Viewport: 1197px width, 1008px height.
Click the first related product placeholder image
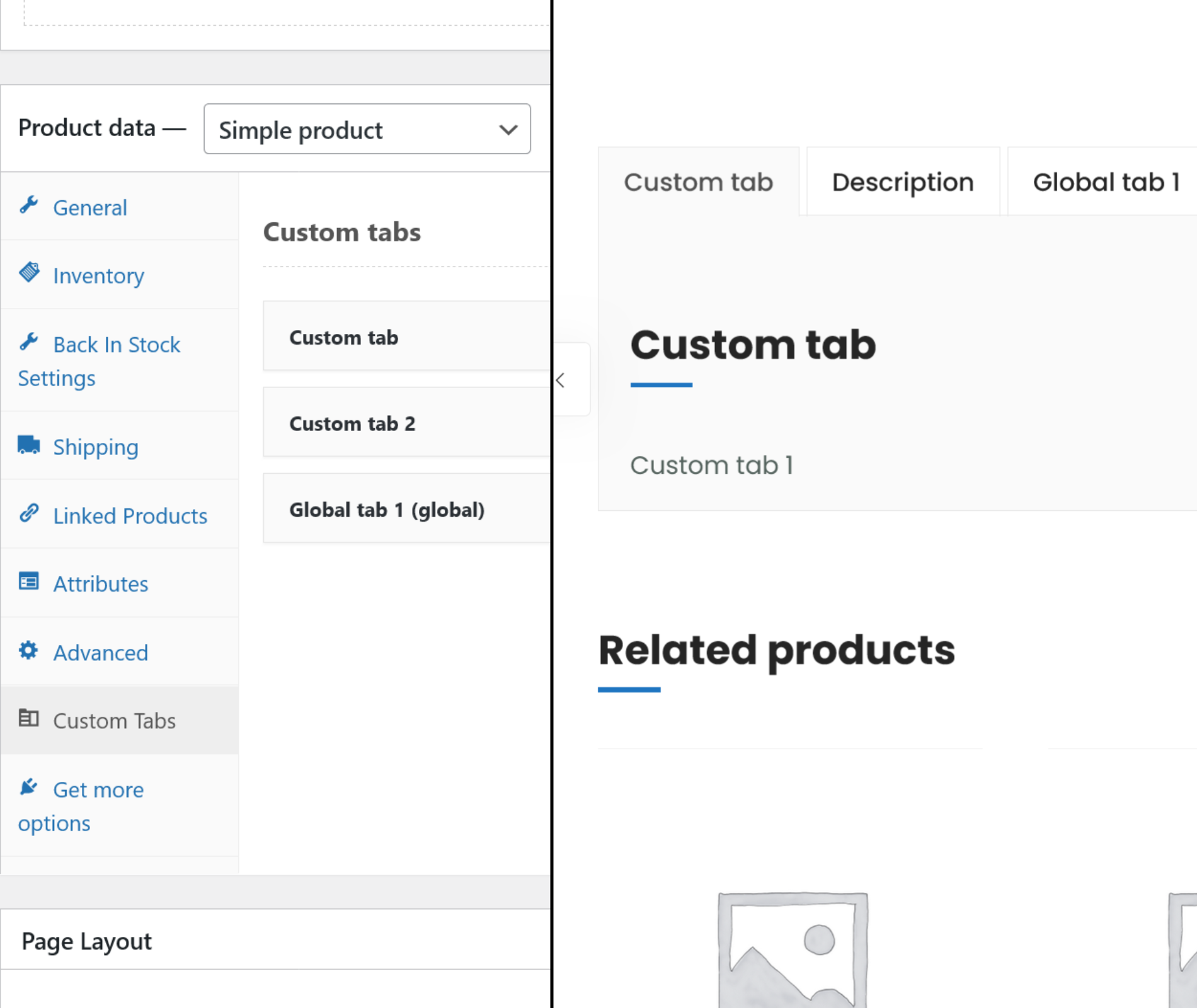pyautogui.click(x=793, y=949)
